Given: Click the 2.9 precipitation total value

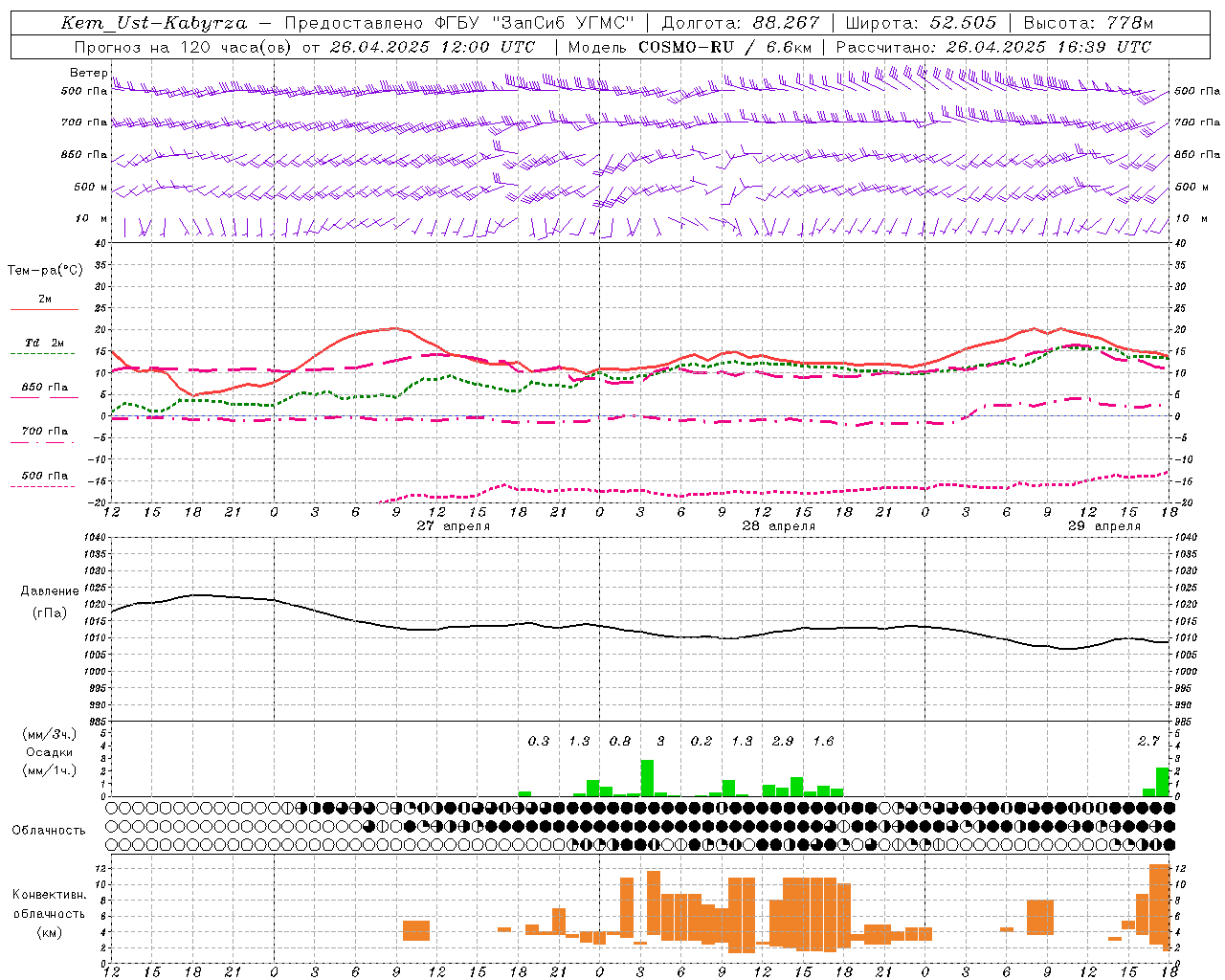Looking at the screenshot, I should tap(783, 741).
